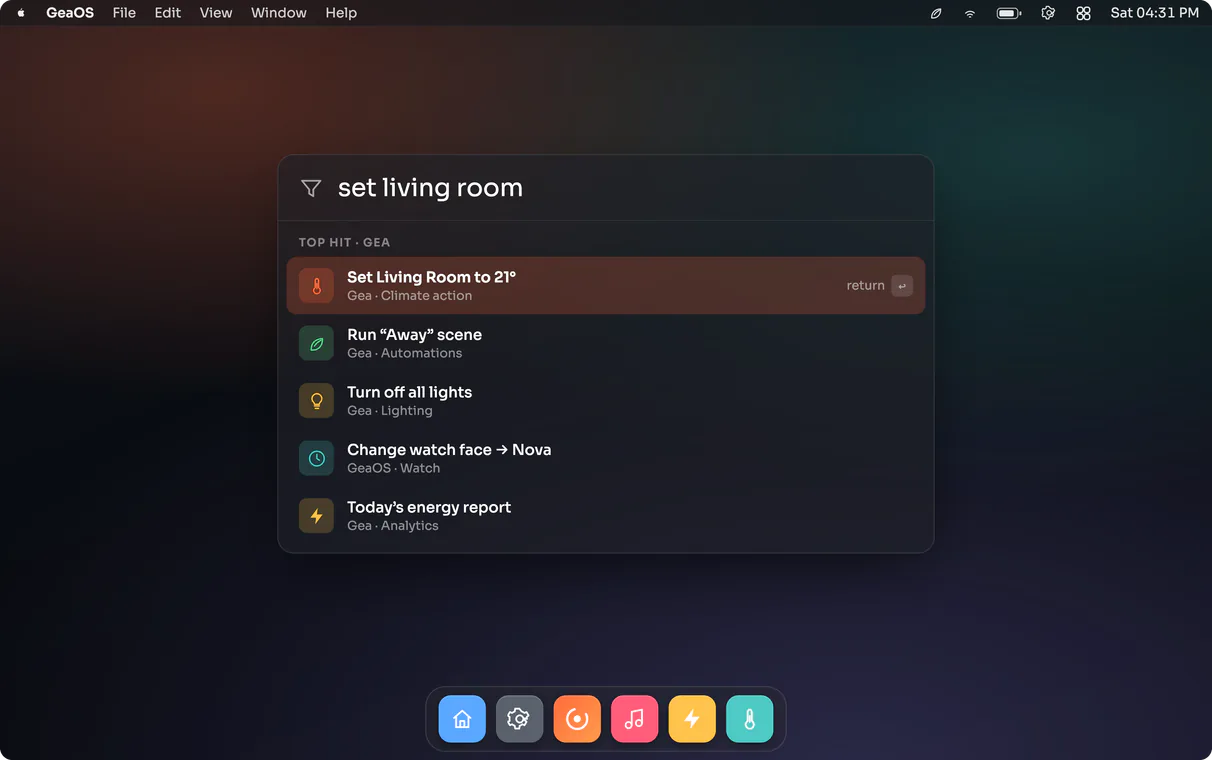The image size is (1212, 760).
Task: Click the thermometer icon of Climate action
Action: 316,286
